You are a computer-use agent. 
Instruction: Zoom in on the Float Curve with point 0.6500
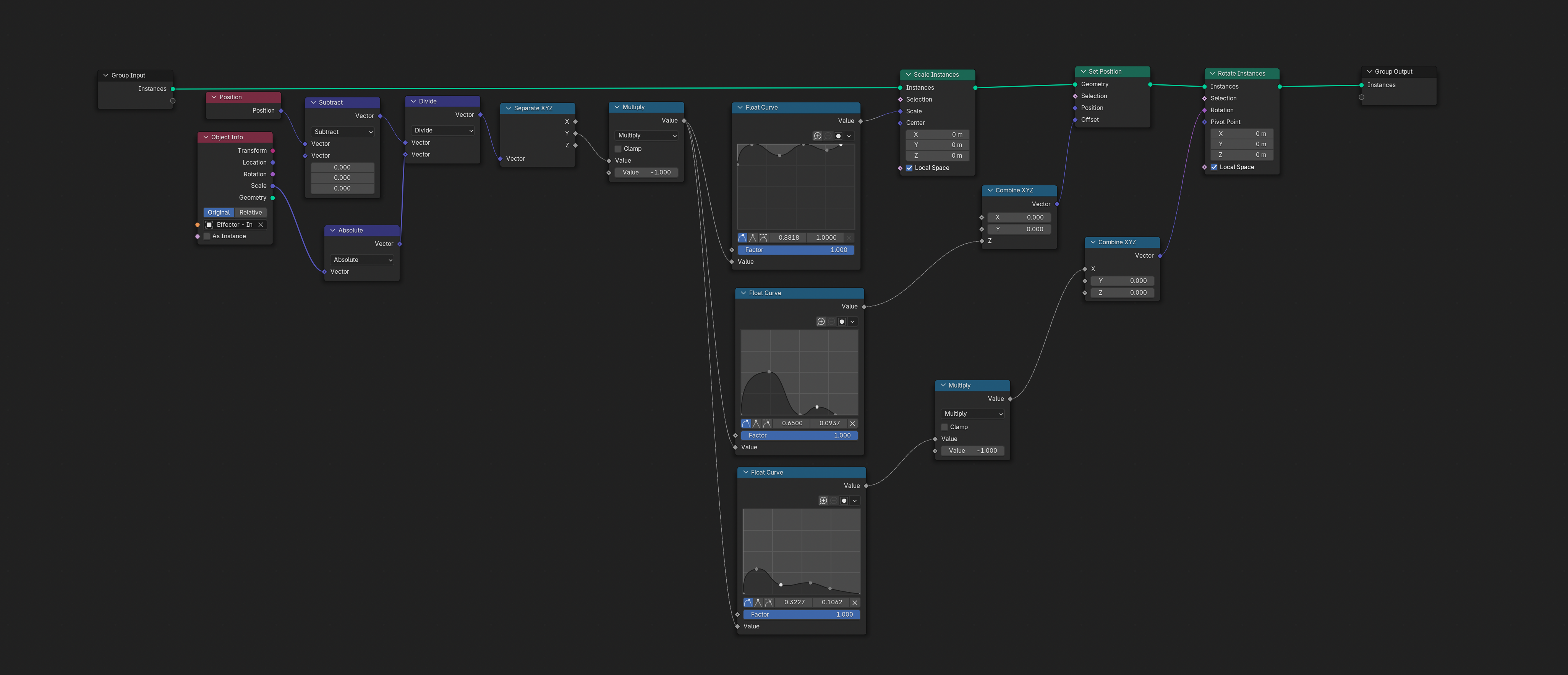[821, 322]
